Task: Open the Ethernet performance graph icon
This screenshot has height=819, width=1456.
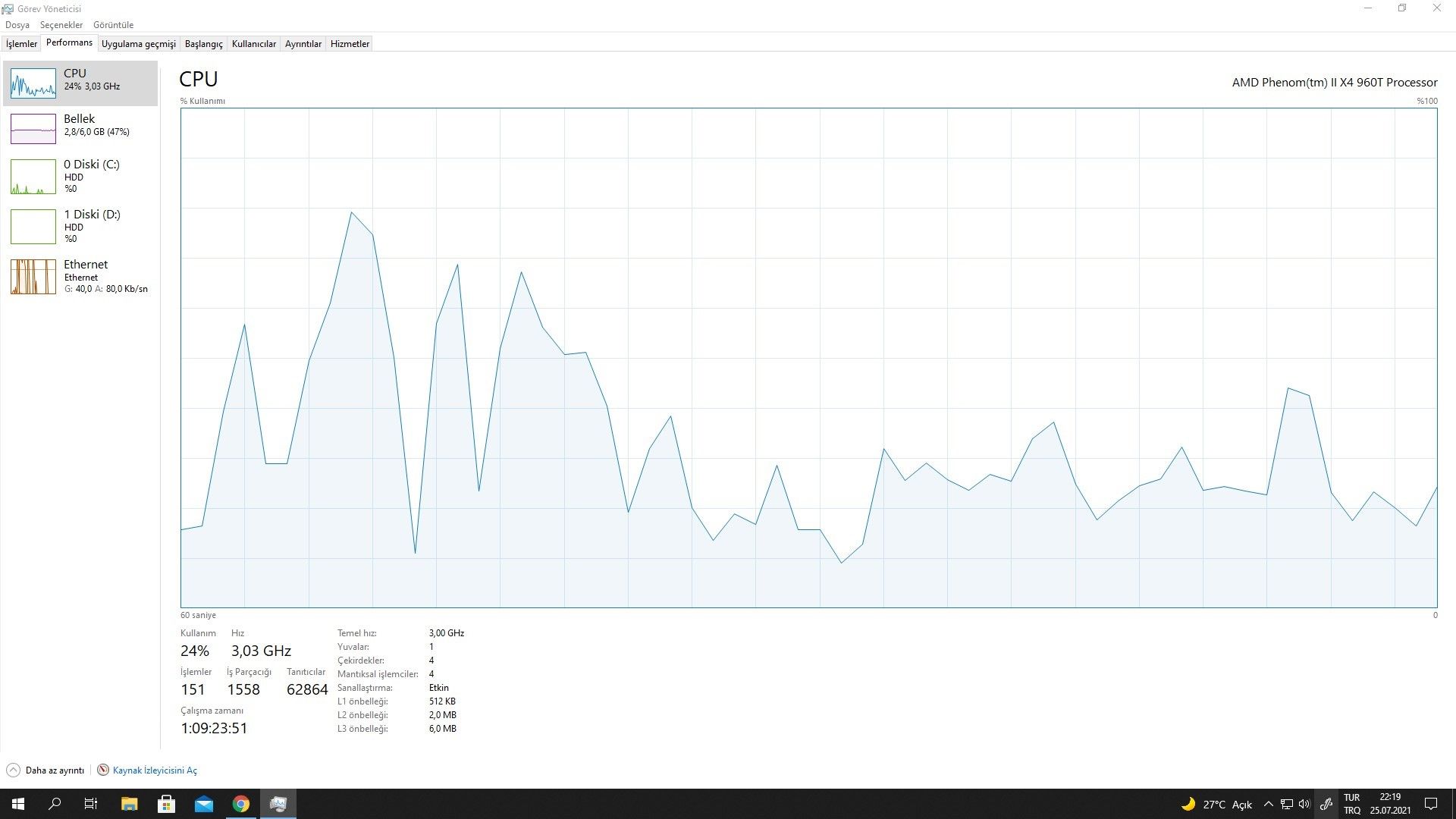Action: pos(33,277)
